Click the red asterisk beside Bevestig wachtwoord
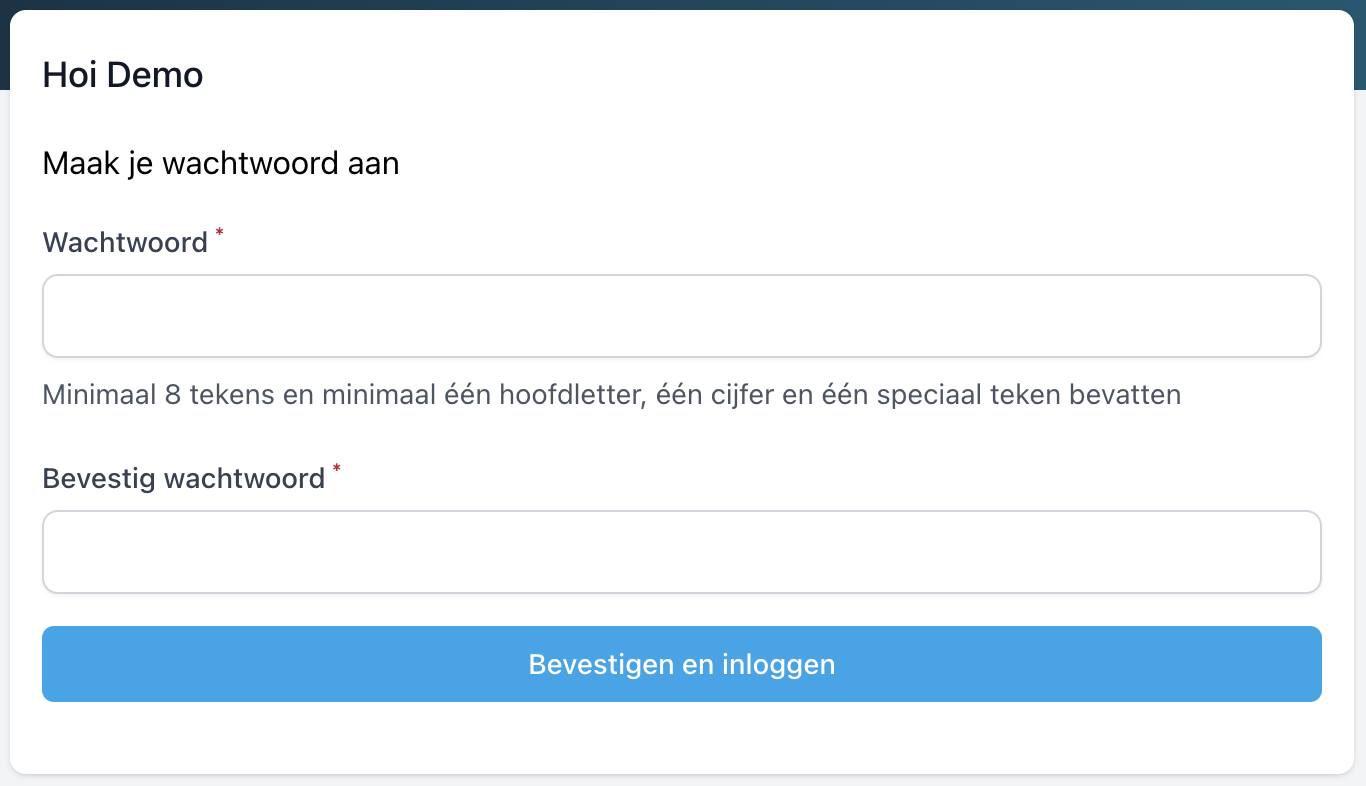 point(337,469)
